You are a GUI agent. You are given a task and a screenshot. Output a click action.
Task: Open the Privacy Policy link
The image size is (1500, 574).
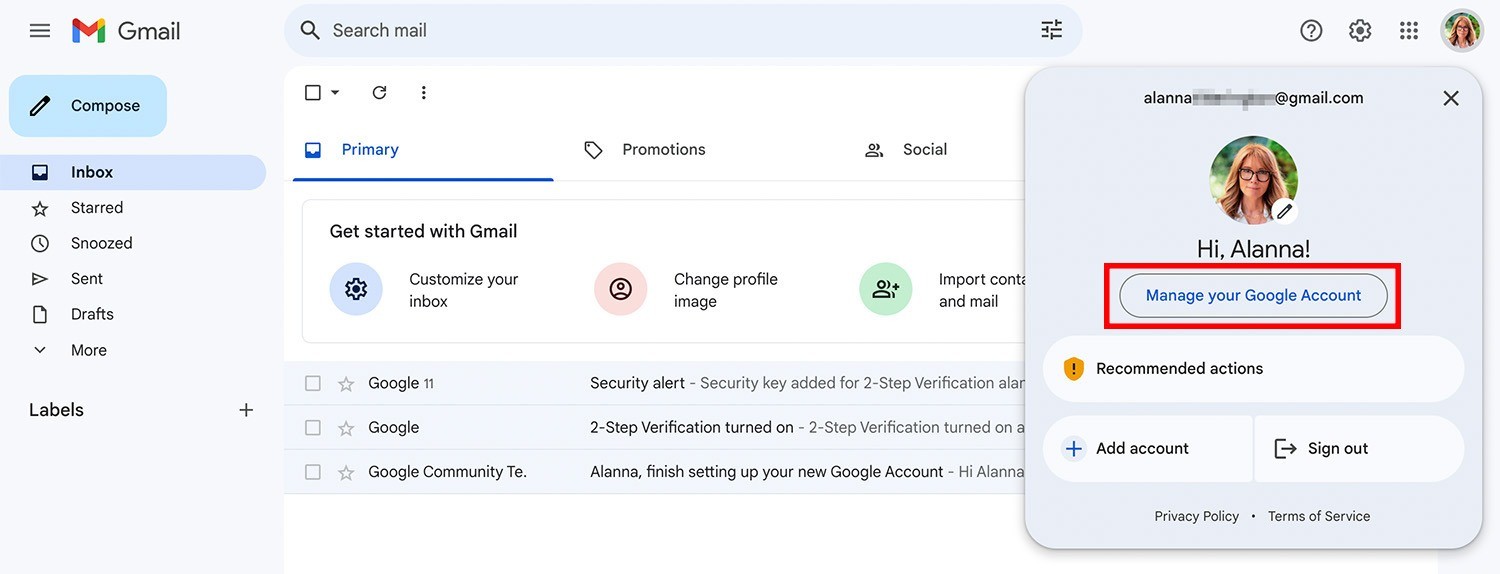[1196, 517]
